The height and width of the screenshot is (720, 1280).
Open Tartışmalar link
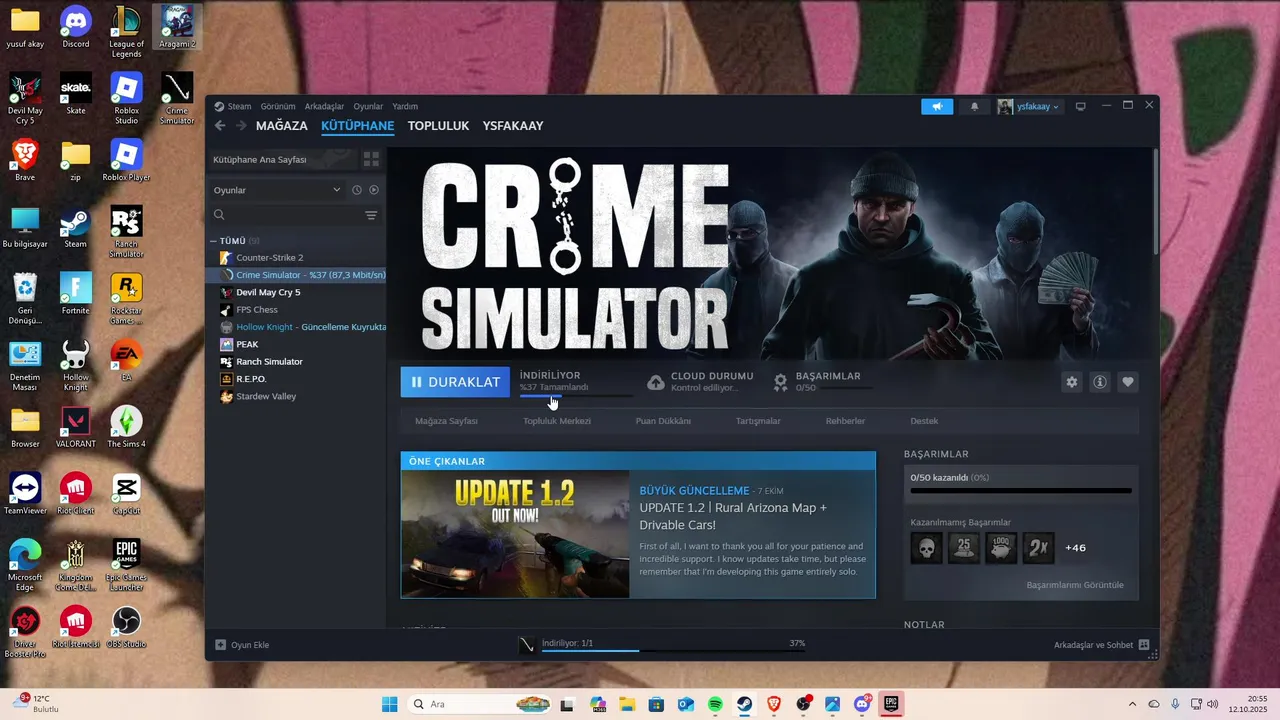[758, 421]
